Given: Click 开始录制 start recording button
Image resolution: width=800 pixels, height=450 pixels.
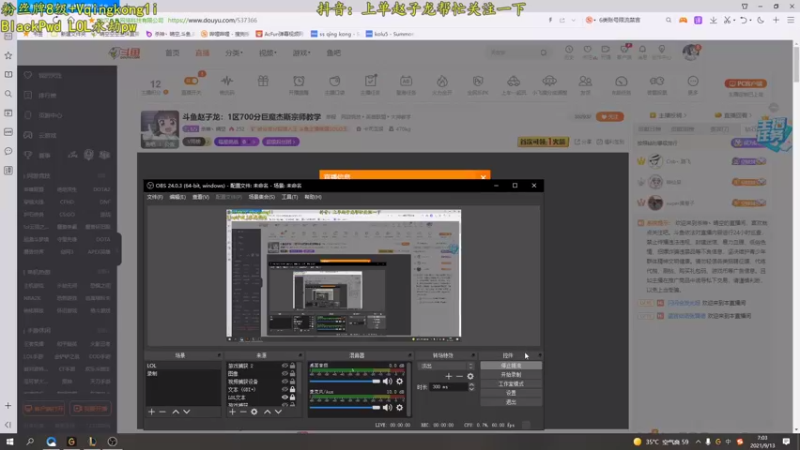Looking at the screenshot, I should click(x=511, y=374).
